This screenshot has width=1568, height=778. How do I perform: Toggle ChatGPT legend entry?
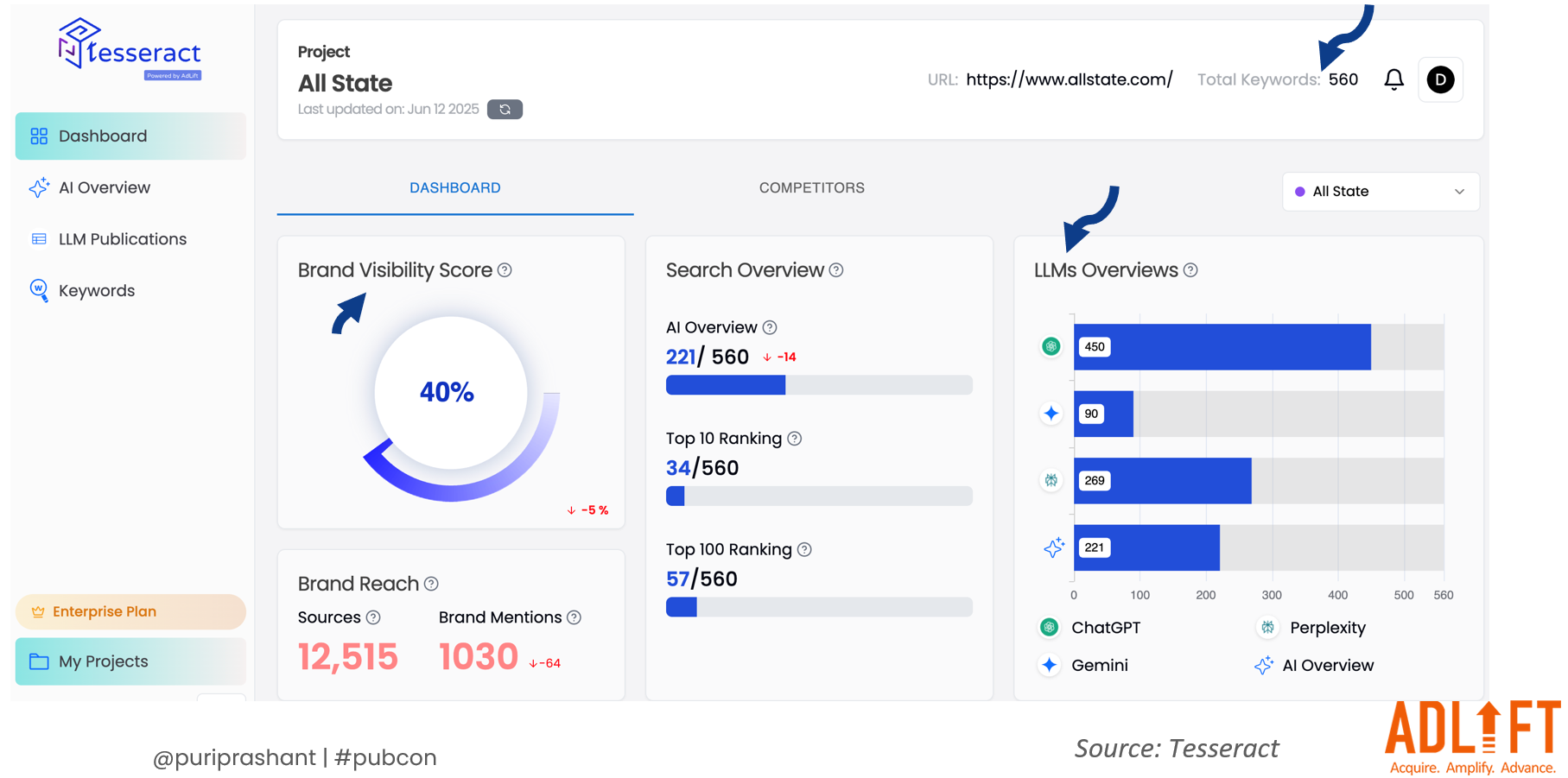pyautogui.click(x=1089, y=628)
